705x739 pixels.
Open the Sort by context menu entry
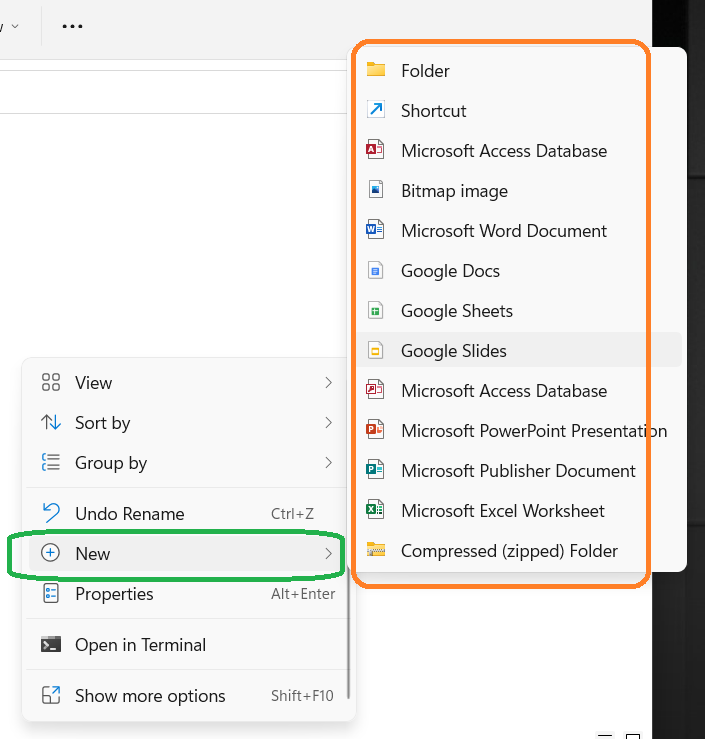[x=187, y=423]
